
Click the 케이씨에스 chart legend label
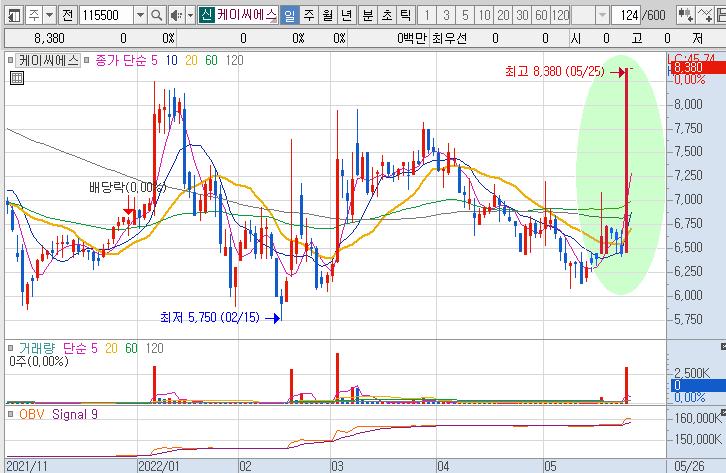(49, 60)
